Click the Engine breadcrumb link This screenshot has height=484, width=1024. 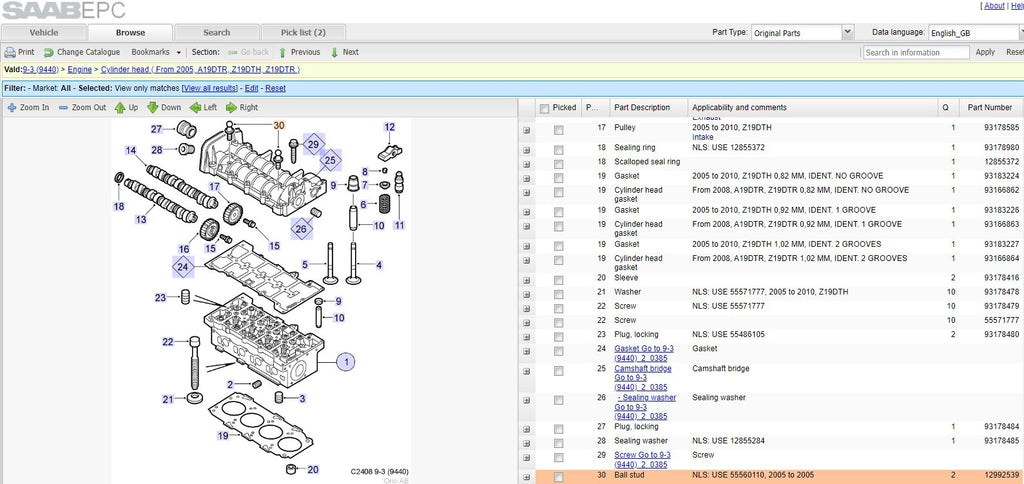click(x=80, y=69)
